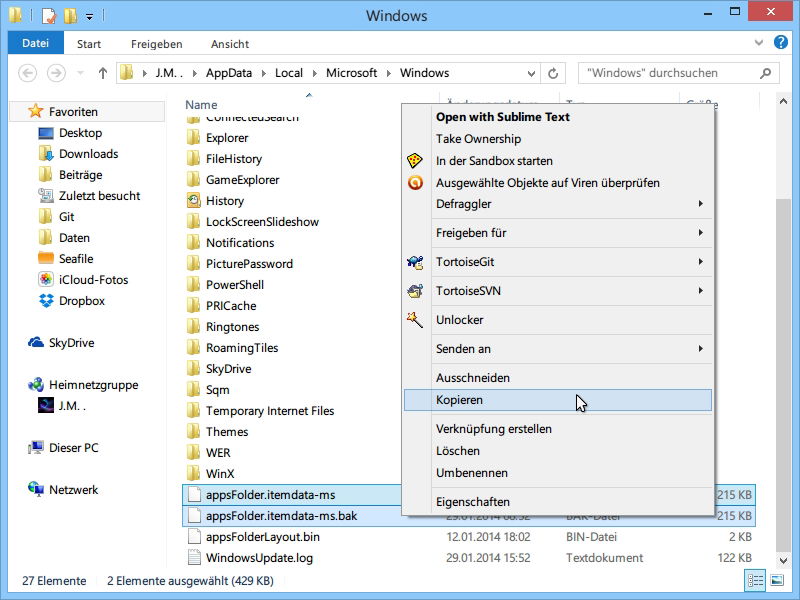Click the Unlocker wand icon
This screenshot has height=600, width=800.
pyautogui.click(x=415, y=320)
